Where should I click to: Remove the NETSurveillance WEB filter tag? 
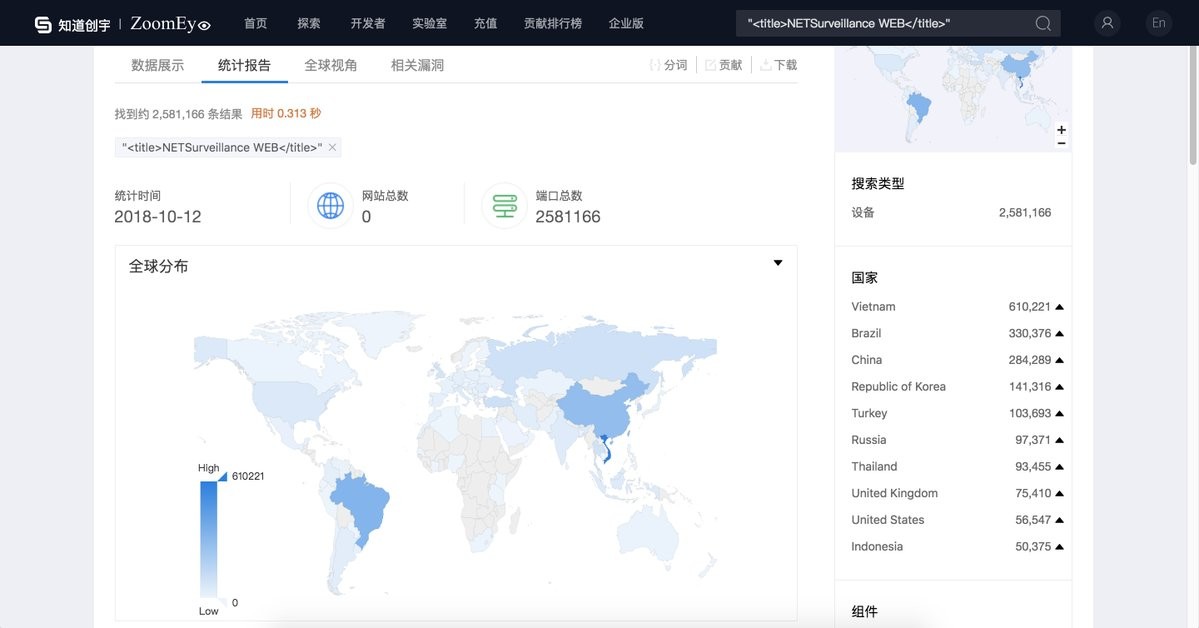click(x=333, y=147)
